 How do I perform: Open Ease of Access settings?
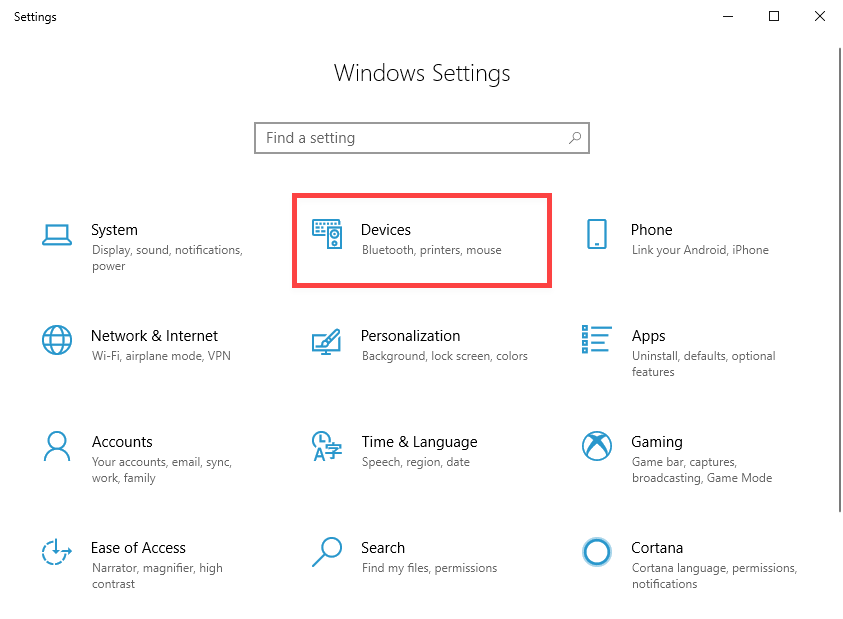(138, 548)
